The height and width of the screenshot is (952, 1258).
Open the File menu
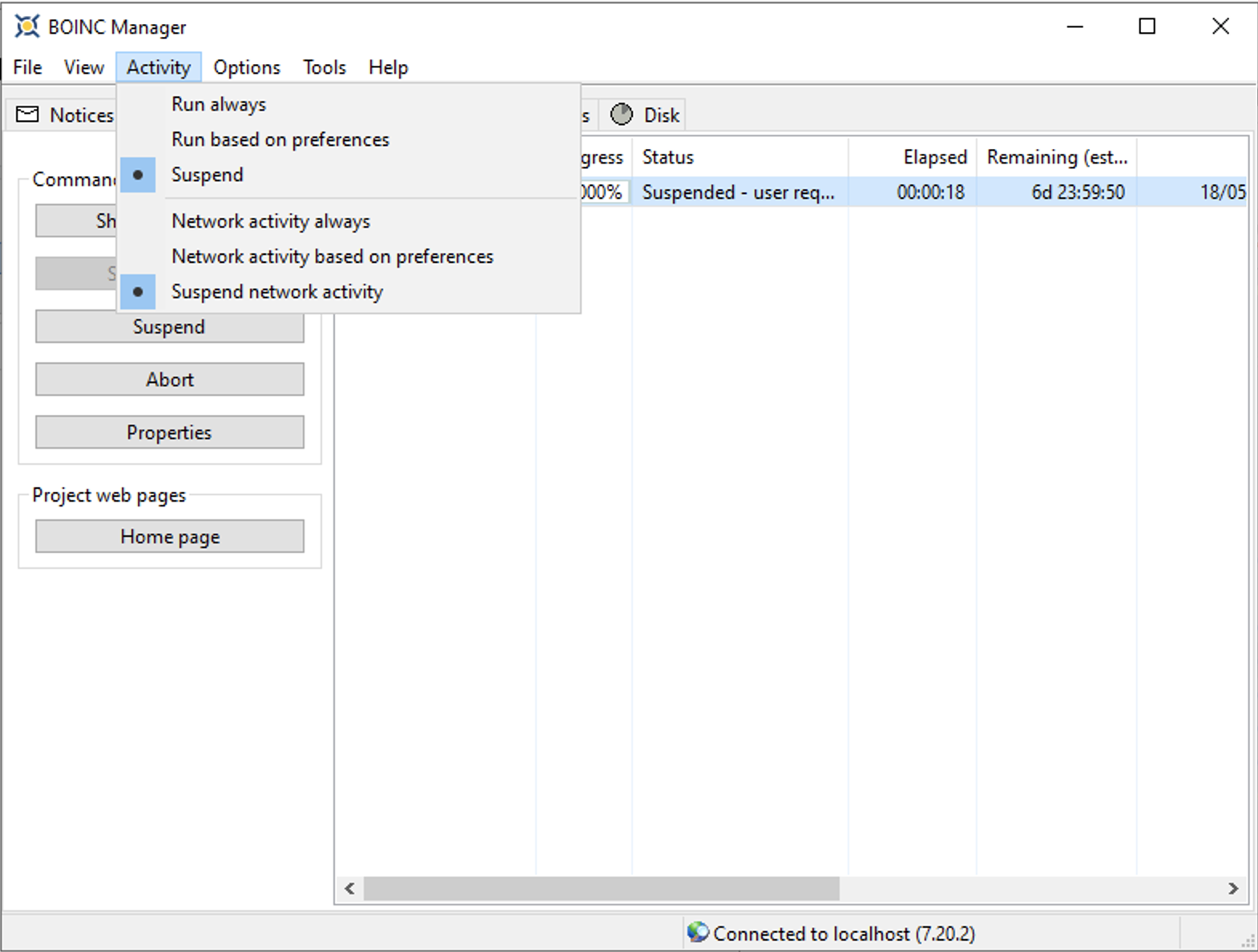(x=28, y=67)
